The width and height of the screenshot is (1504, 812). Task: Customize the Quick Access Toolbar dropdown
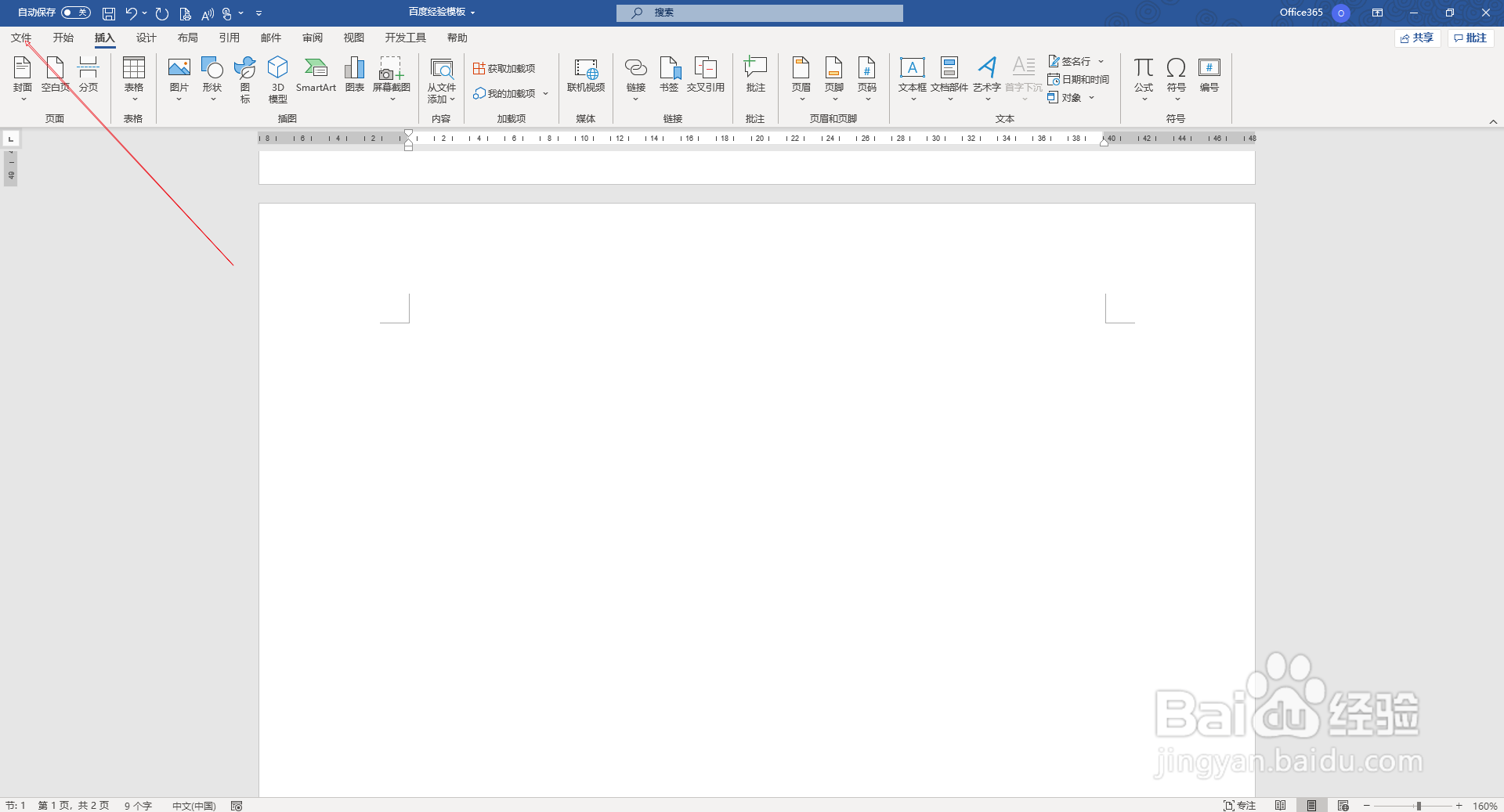258,13
